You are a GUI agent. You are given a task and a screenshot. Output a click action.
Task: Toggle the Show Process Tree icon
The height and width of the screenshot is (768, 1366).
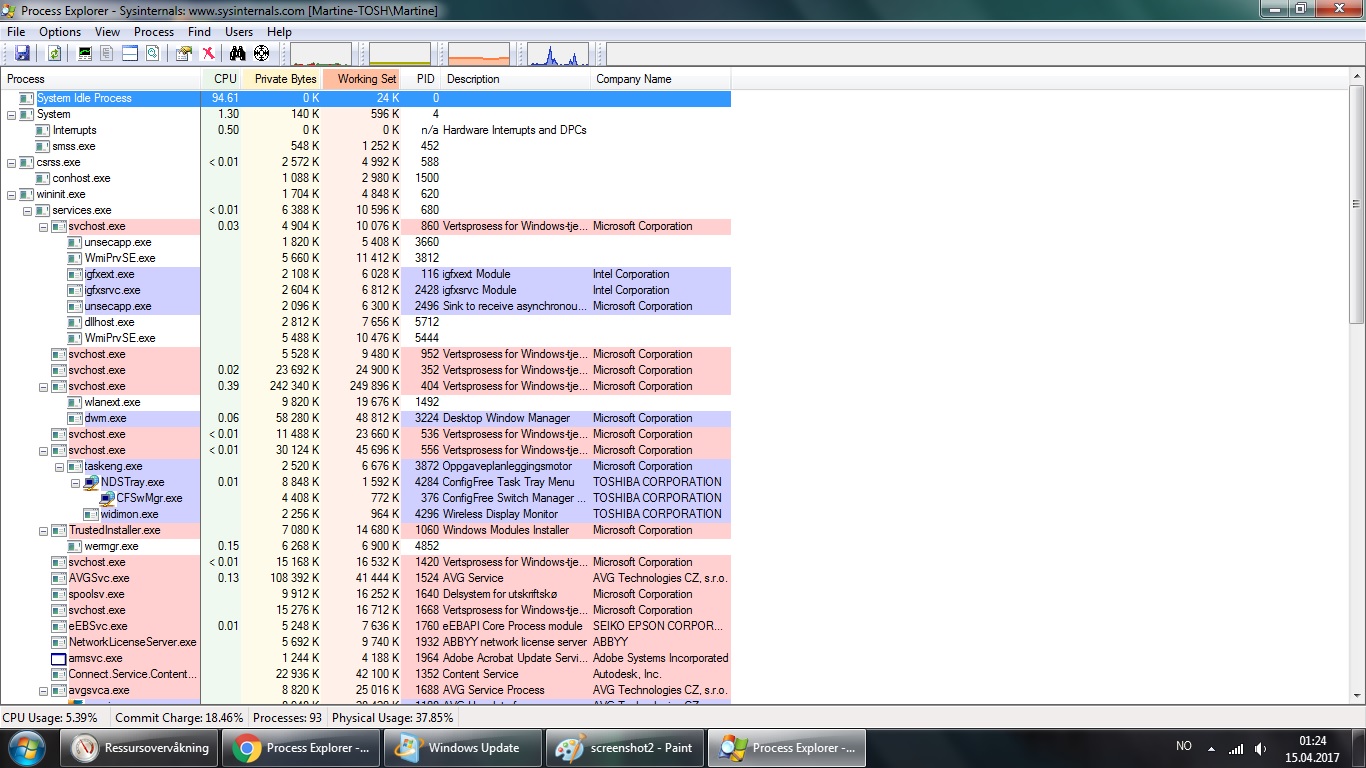[x=106, y=53]
